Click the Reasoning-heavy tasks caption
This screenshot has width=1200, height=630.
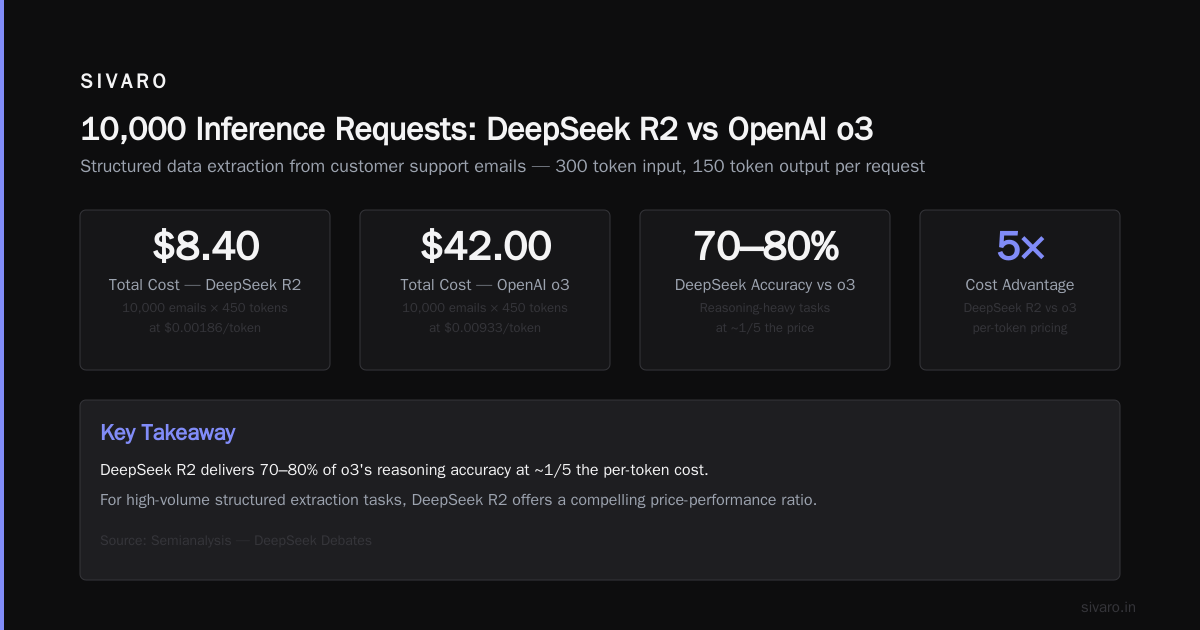(x=765, y=308)
